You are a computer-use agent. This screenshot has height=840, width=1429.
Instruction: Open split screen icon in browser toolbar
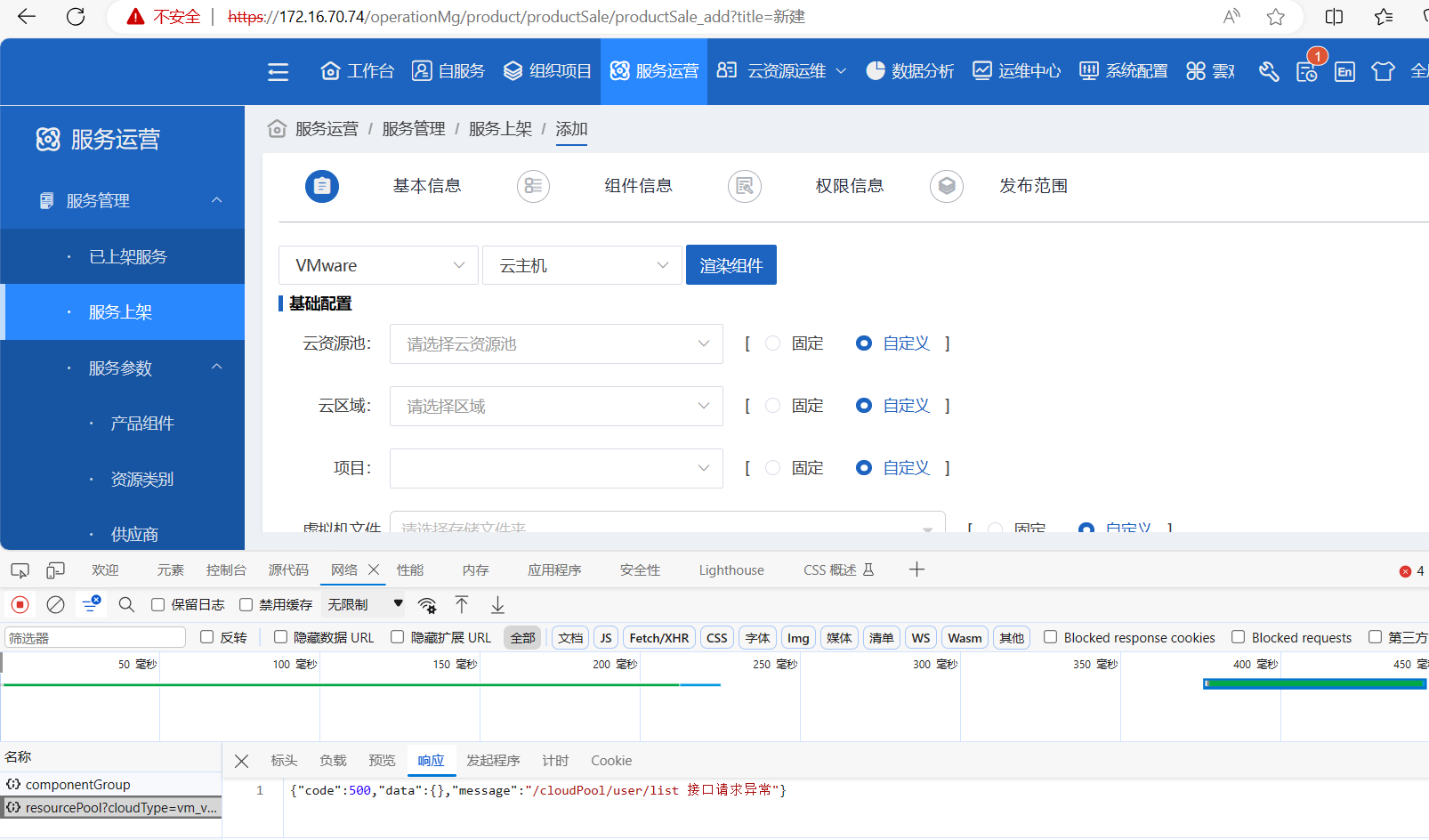click(1335, 17)
